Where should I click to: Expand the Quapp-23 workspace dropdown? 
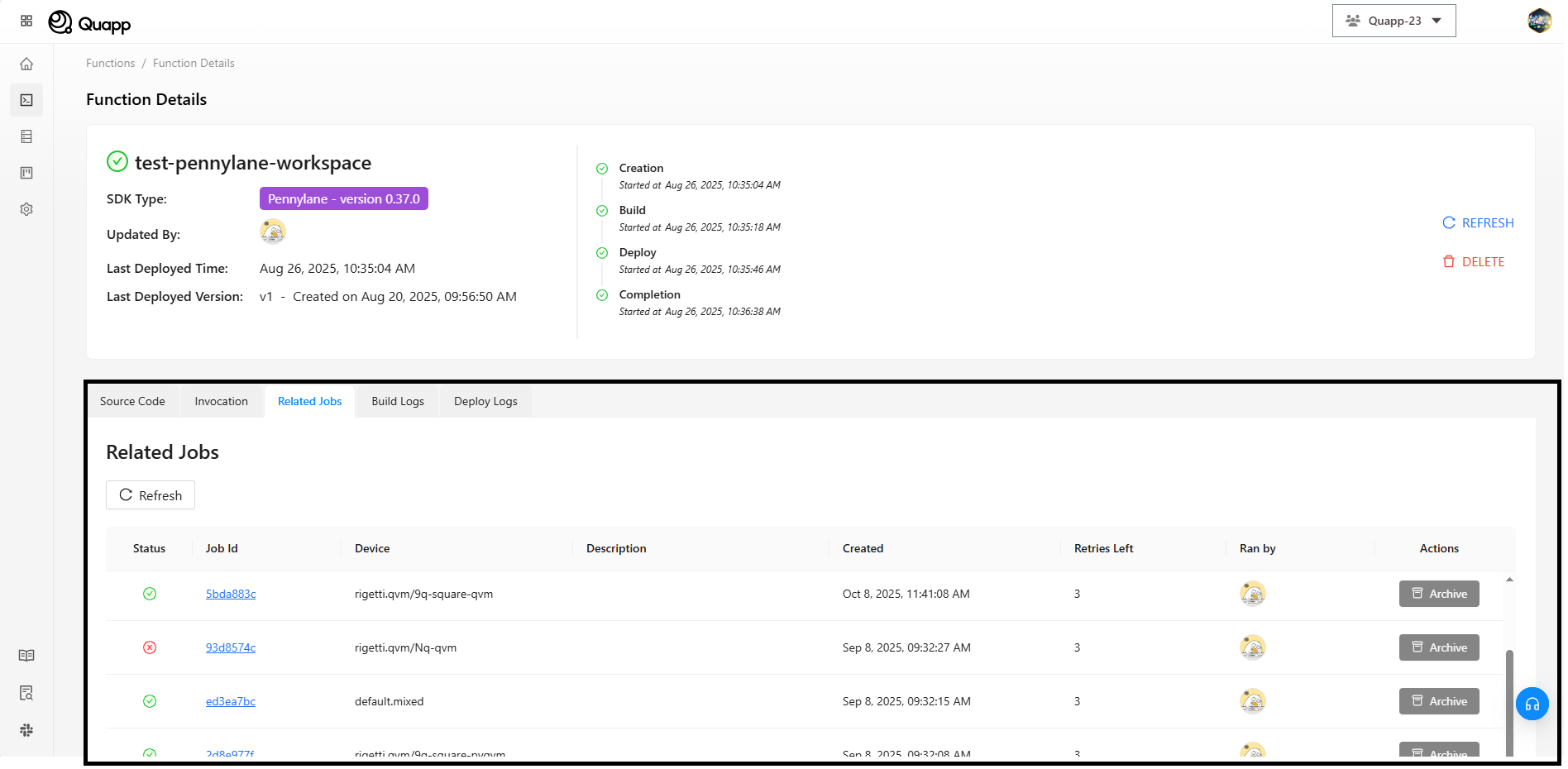coord(1394,21)
